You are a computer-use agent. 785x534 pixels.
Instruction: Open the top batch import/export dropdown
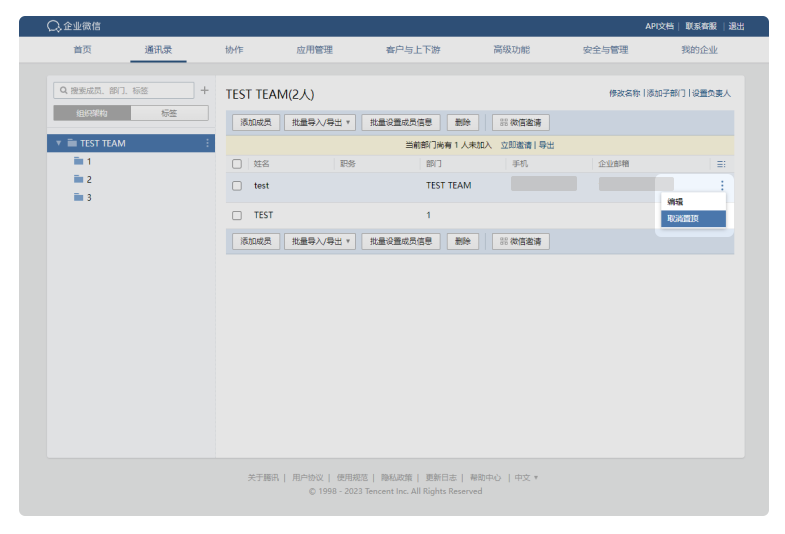319,122
